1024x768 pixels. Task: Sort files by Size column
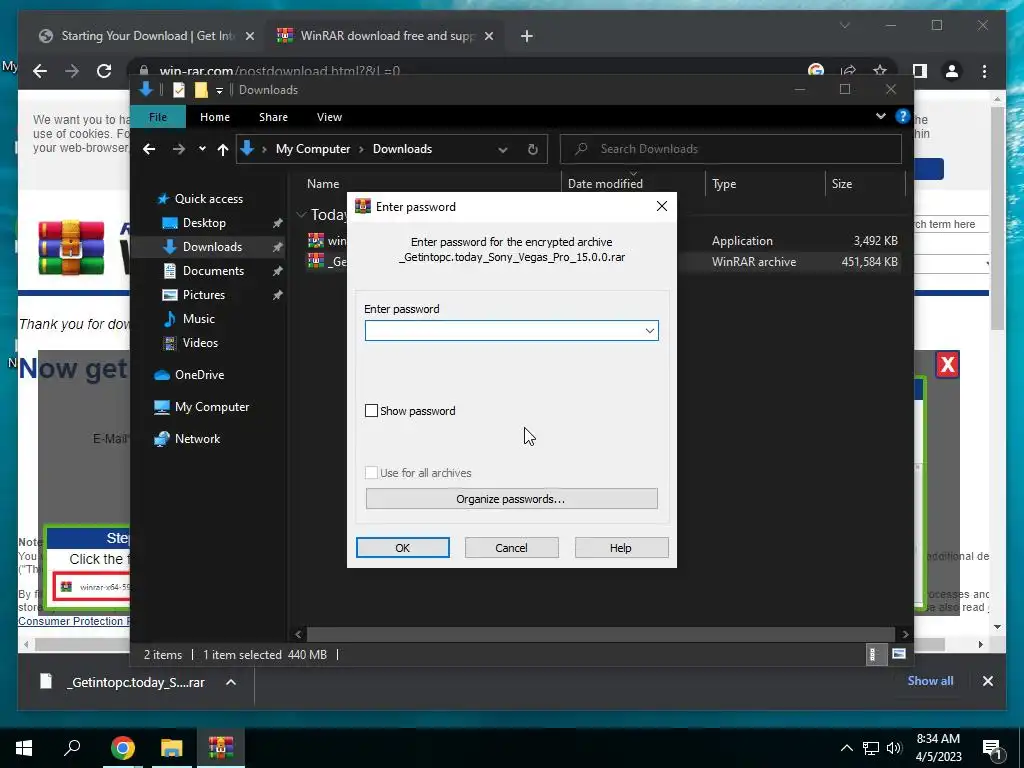[x=842, y=184]
